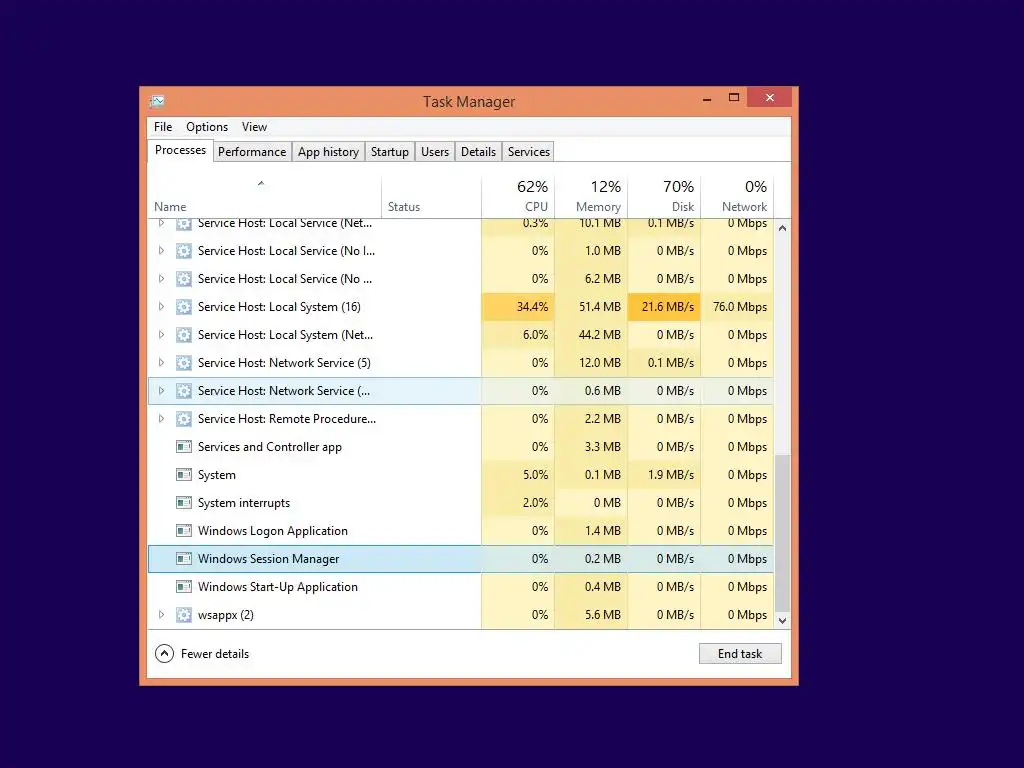Click the icon beside the System process
Screen dimensions: 1024x768
click(184, 475)
